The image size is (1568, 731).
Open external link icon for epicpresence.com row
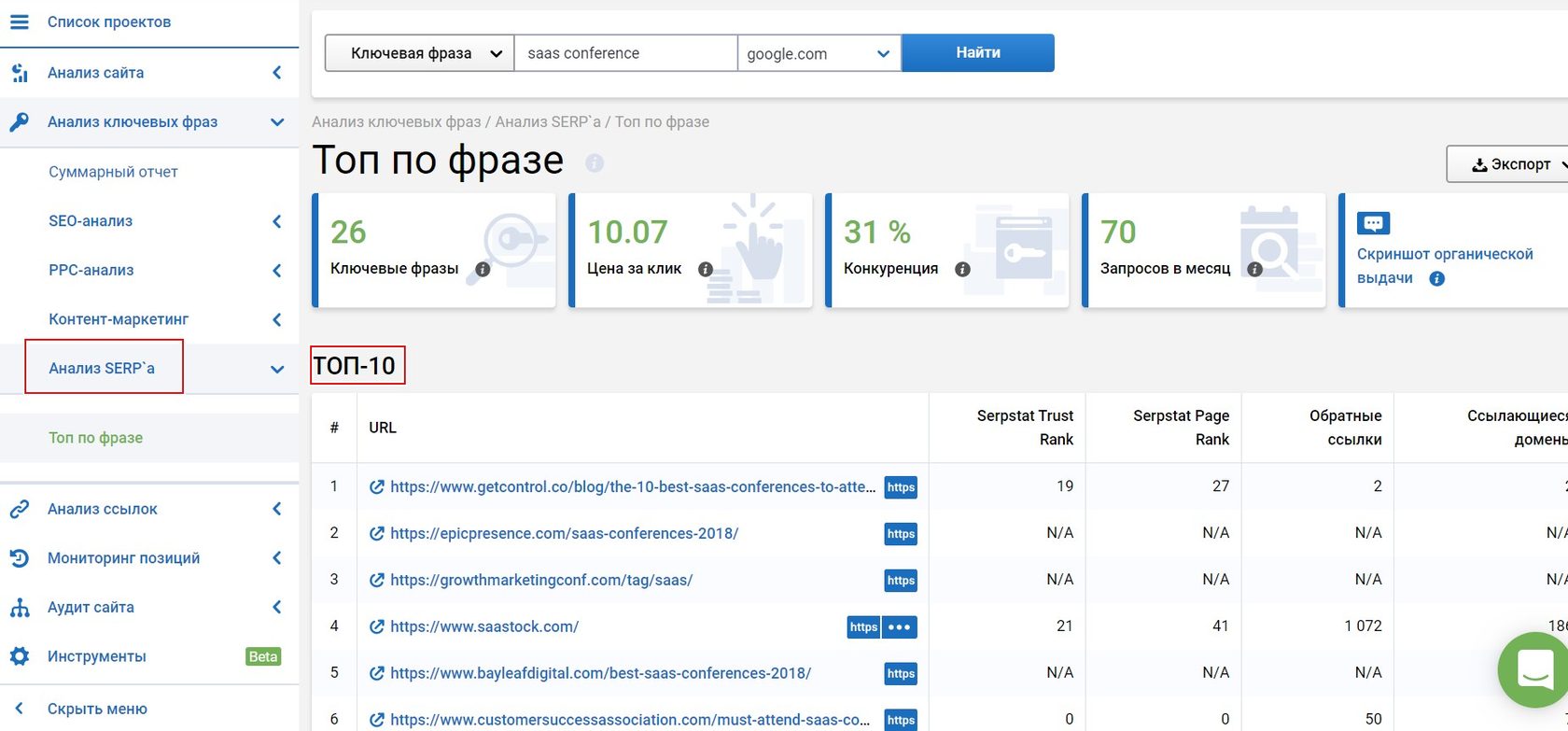click(377, 533)
